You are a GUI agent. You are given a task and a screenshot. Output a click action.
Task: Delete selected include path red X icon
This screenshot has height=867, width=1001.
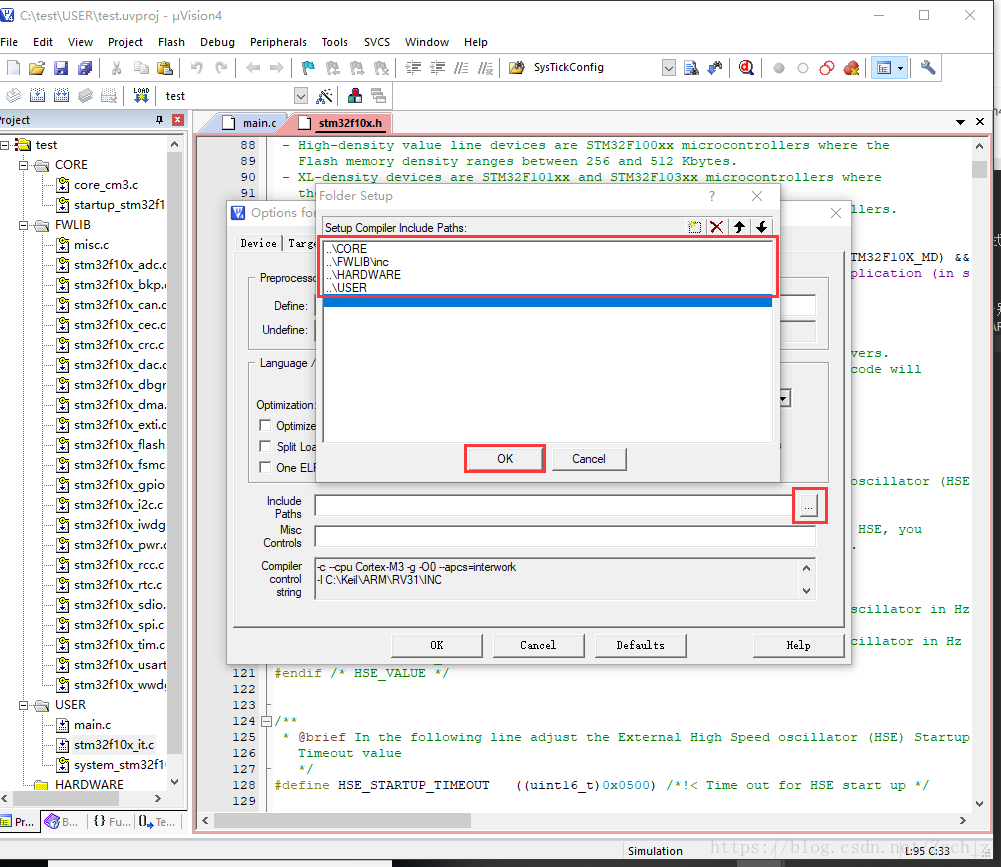[717, 227]
